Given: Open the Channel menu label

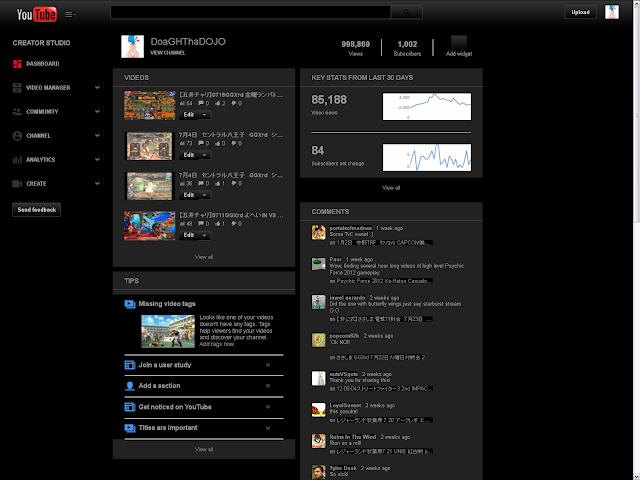Looking at the screenshot, I should tap(38, 136).
